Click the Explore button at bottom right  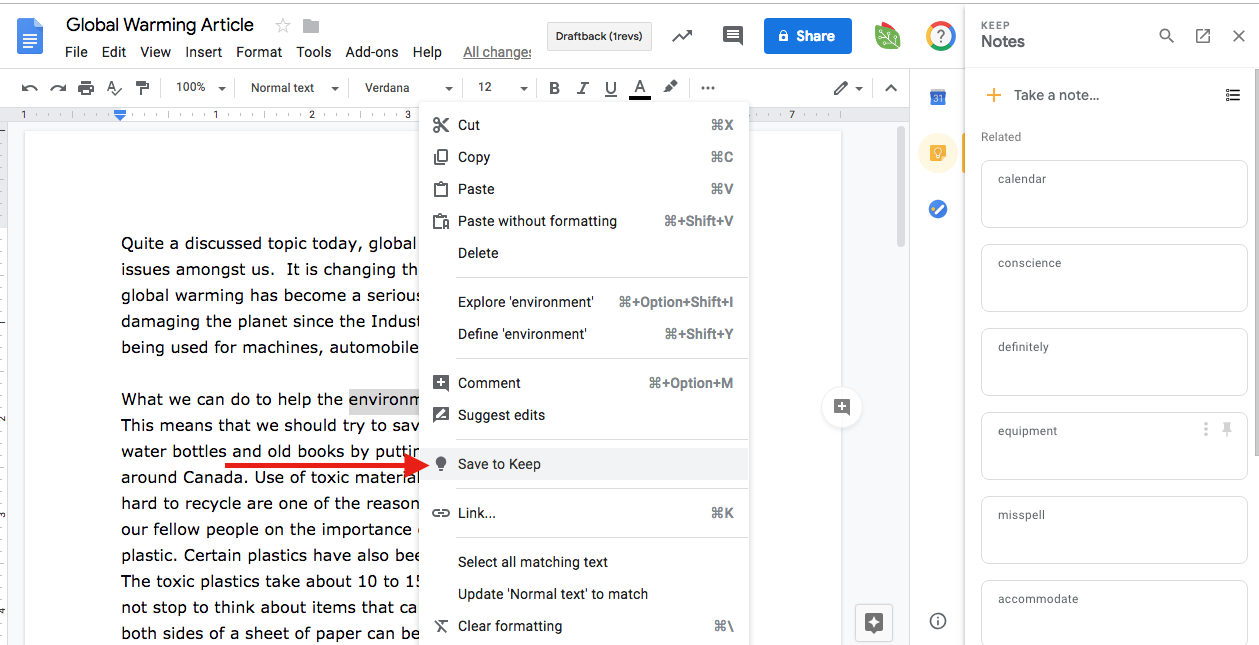point(874,622)
